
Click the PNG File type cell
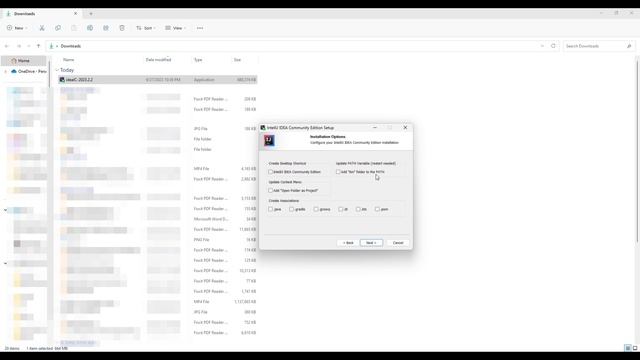[x=202, y=240]
